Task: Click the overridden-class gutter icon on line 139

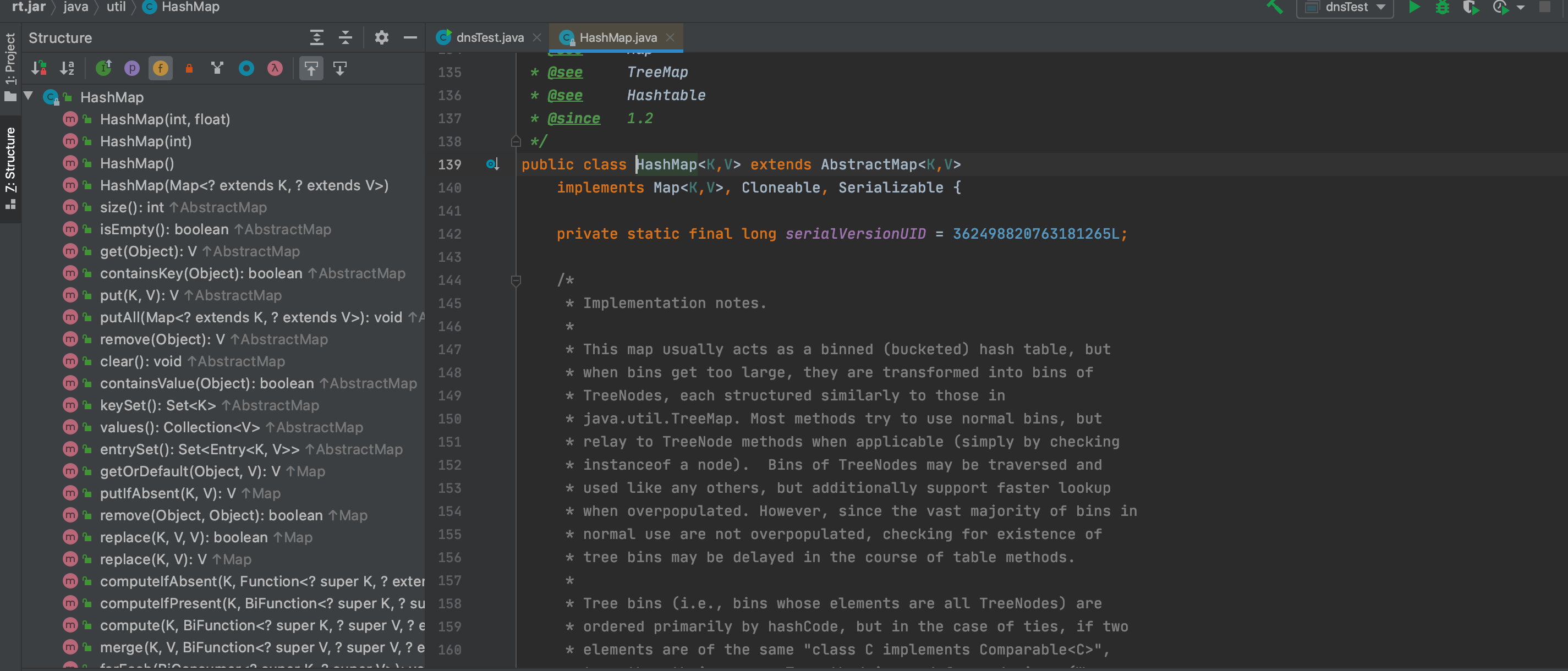Action: 492,164
